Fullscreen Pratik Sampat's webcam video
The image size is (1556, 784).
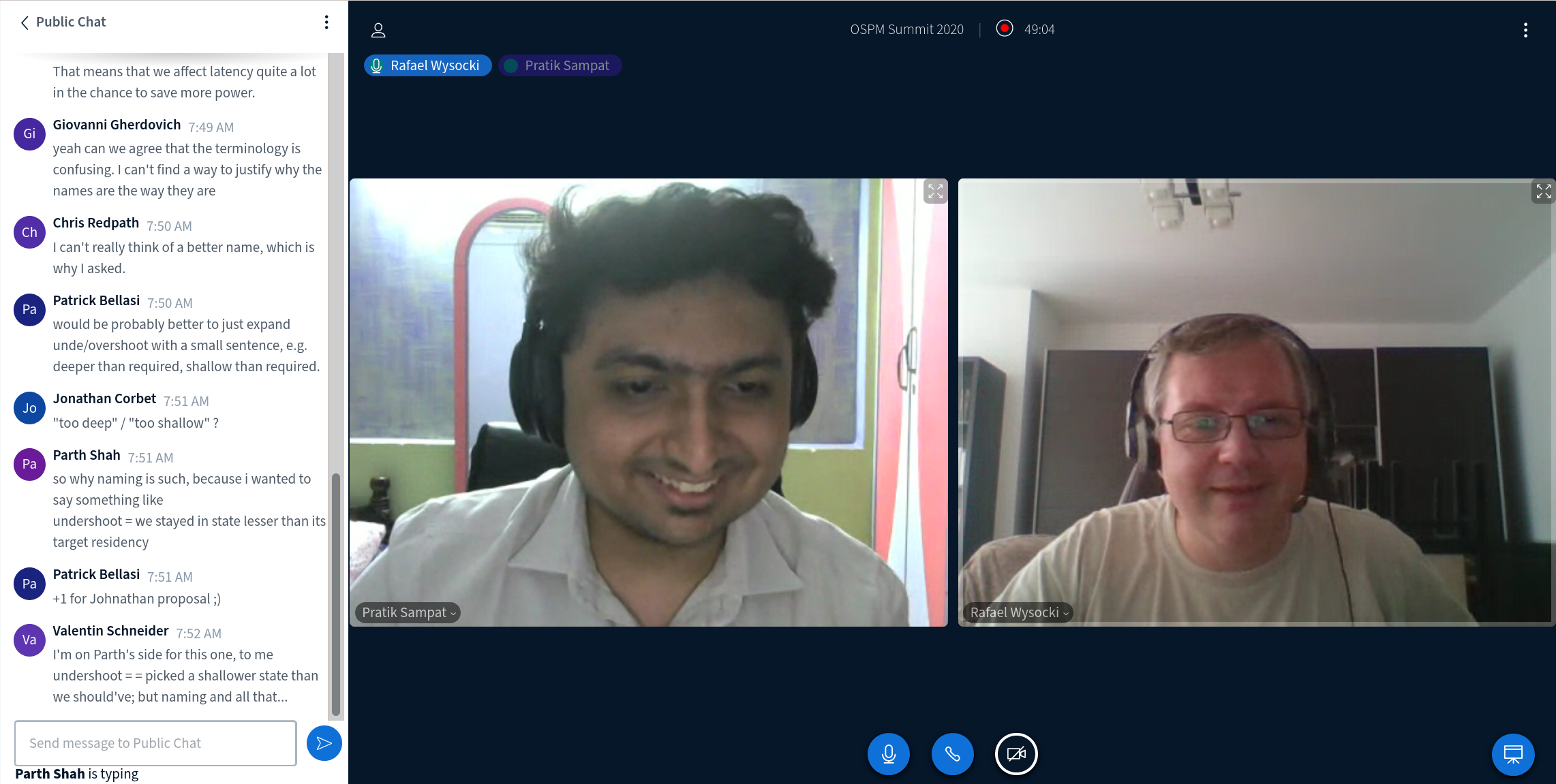coord(935,192)
